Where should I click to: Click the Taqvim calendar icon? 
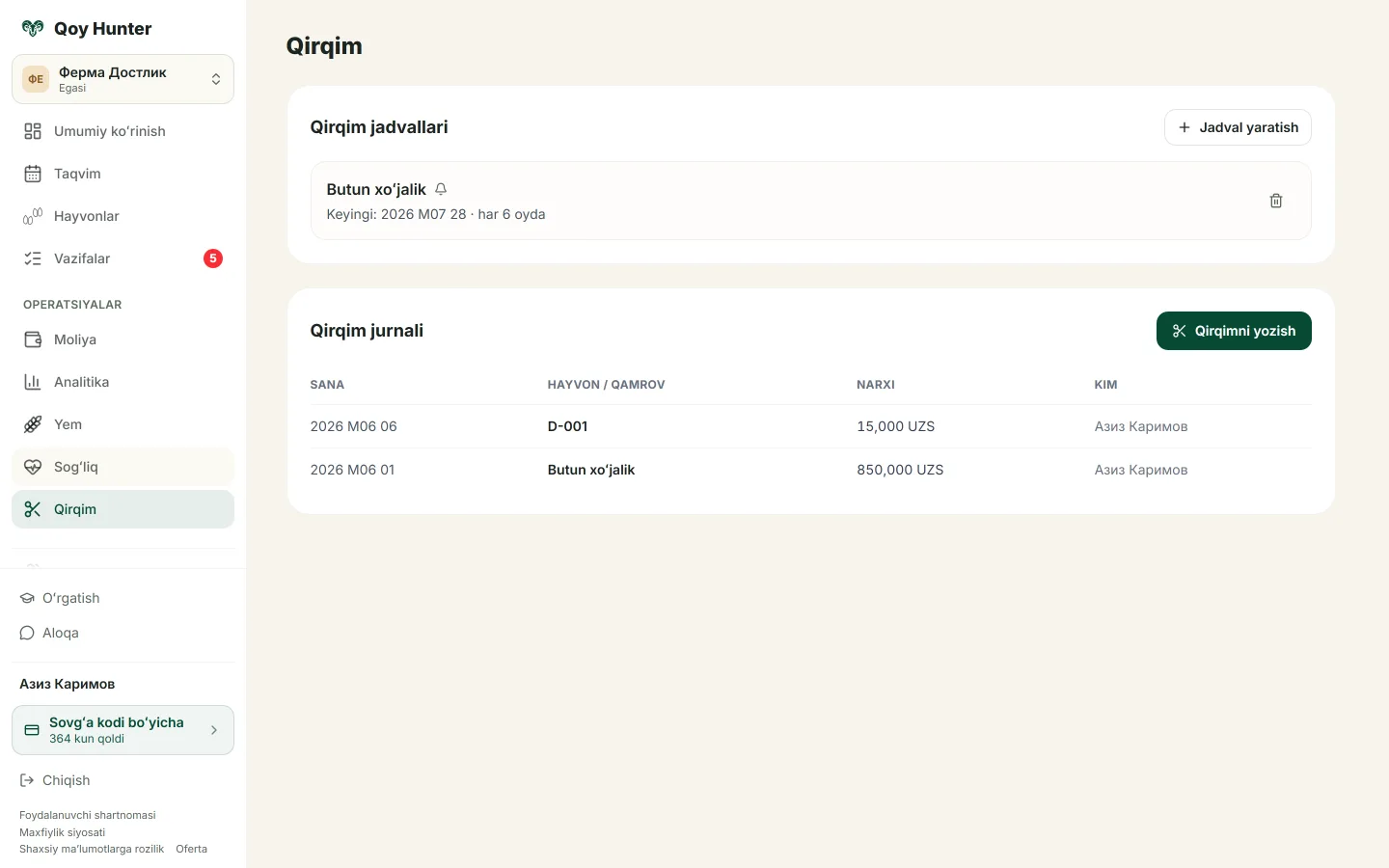(33, 174)
